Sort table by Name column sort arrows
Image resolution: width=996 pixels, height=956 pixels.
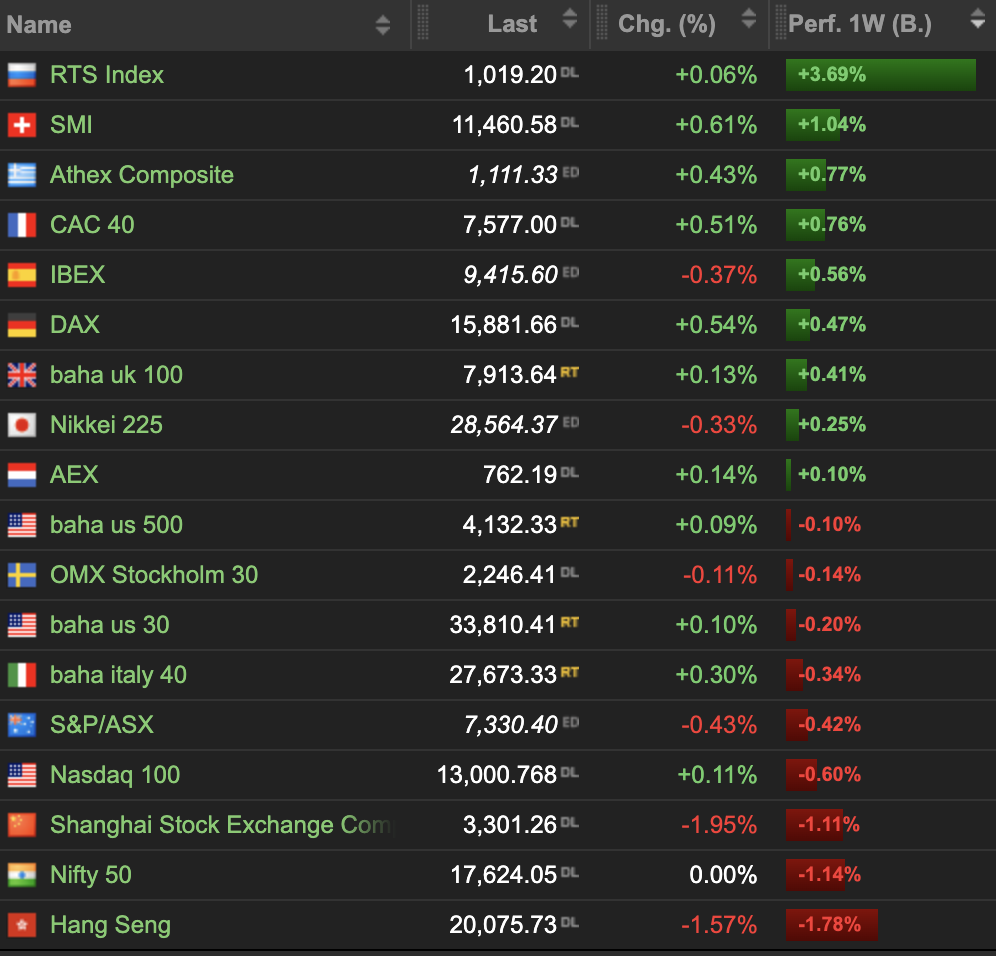[x=383, y=25]
